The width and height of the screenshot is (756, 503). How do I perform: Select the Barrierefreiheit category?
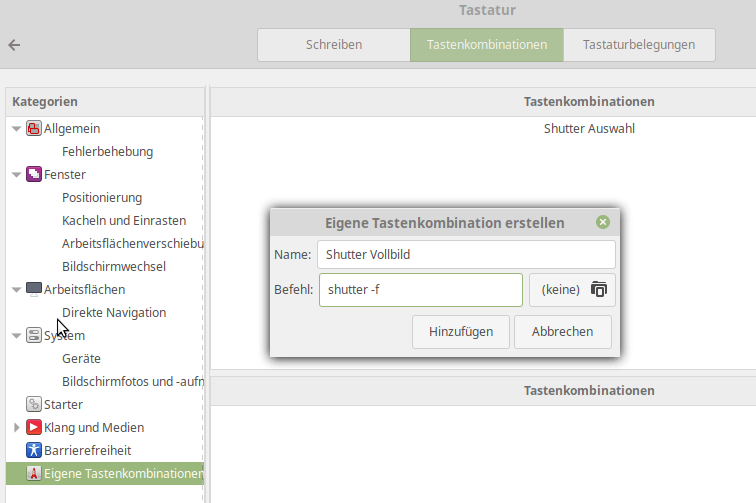[x=88, y=450]
